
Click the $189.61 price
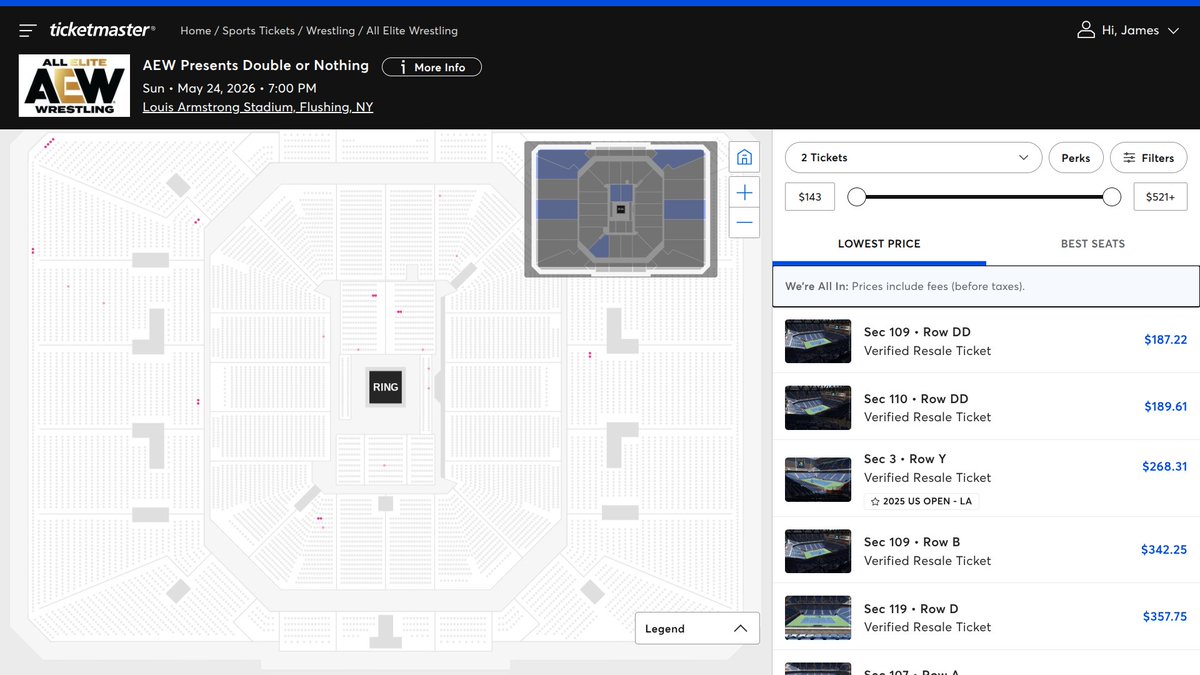1165,407
